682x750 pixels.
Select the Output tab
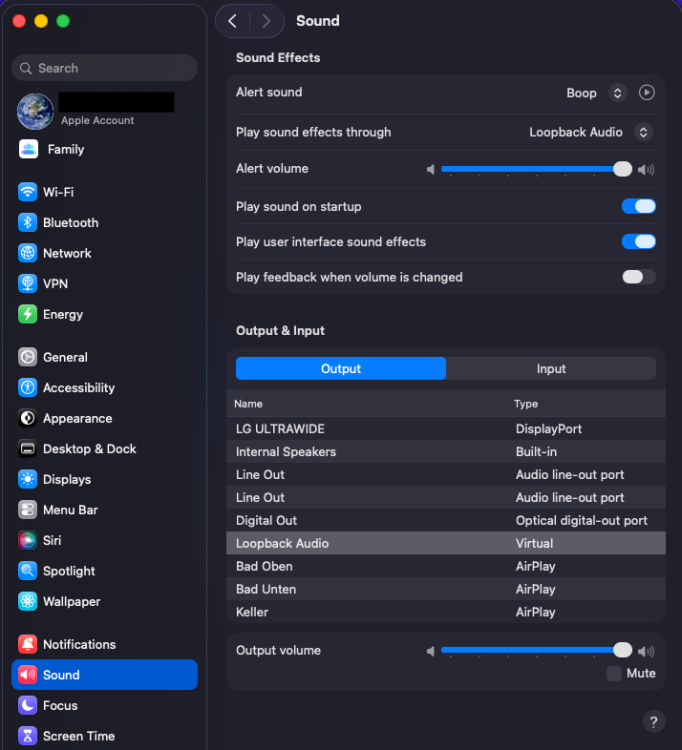click(x=341, y=369)
